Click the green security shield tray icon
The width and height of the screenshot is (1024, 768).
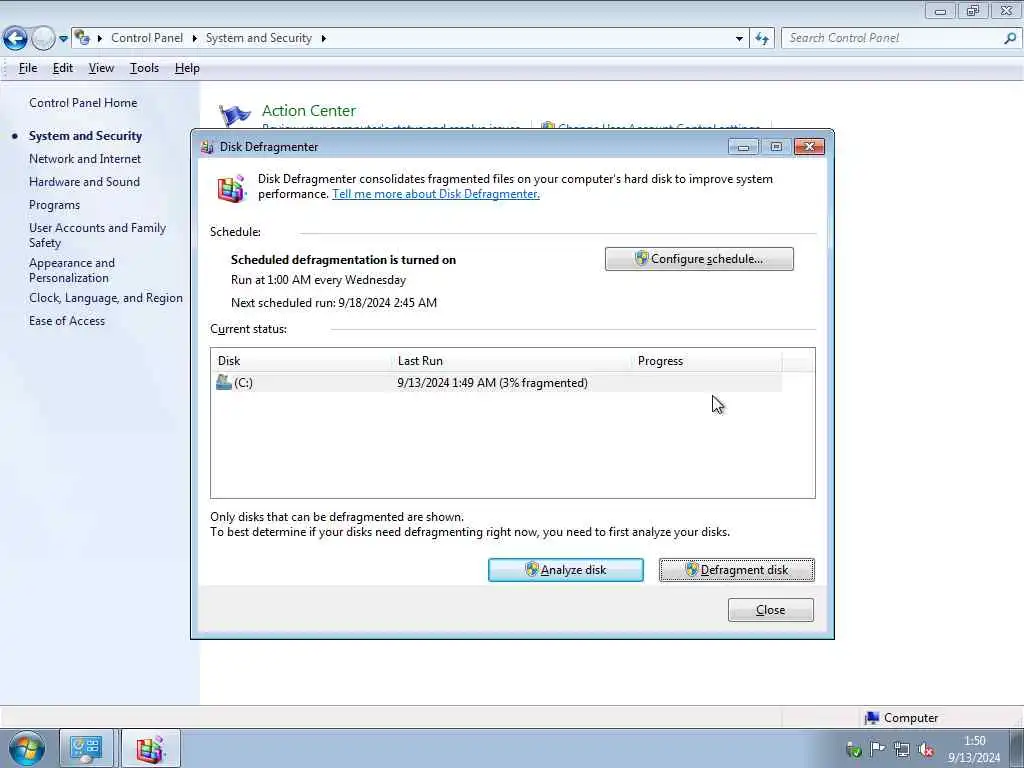[x=854, y=750]
